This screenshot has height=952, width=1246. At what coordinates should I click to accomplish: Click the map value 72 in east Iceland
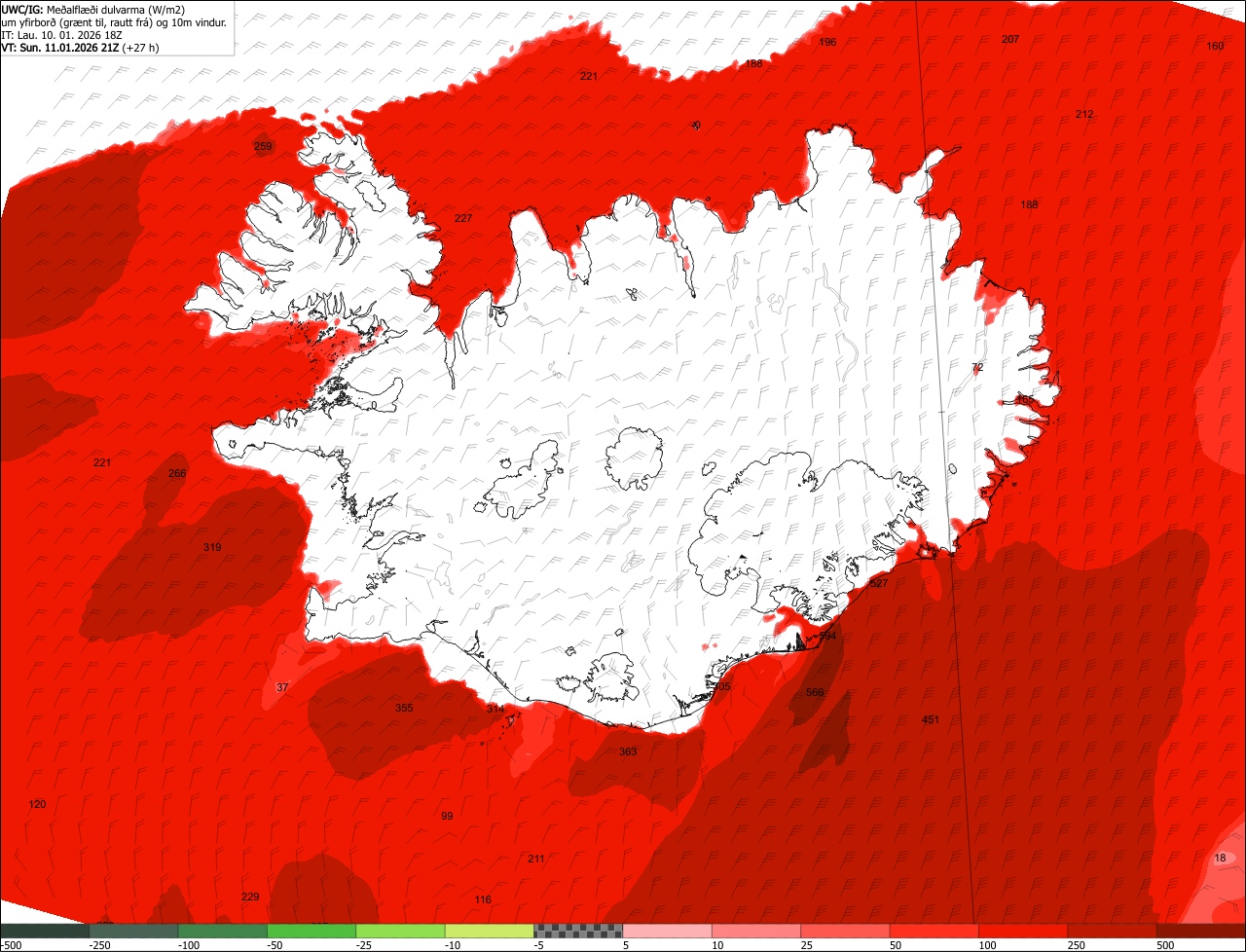point(978,367)
